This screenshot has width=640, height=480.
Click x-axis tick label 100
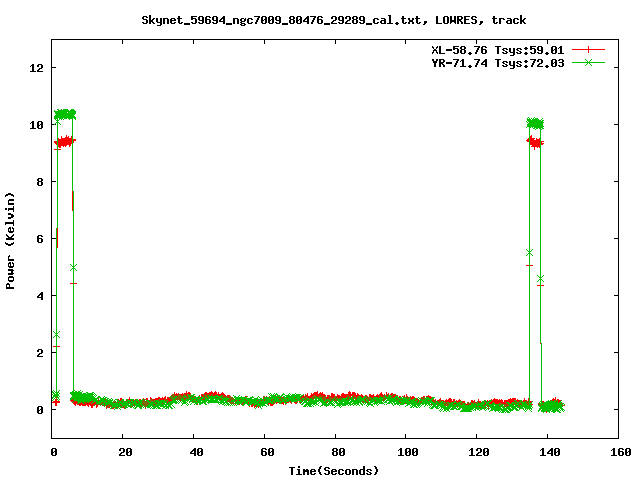408,452
